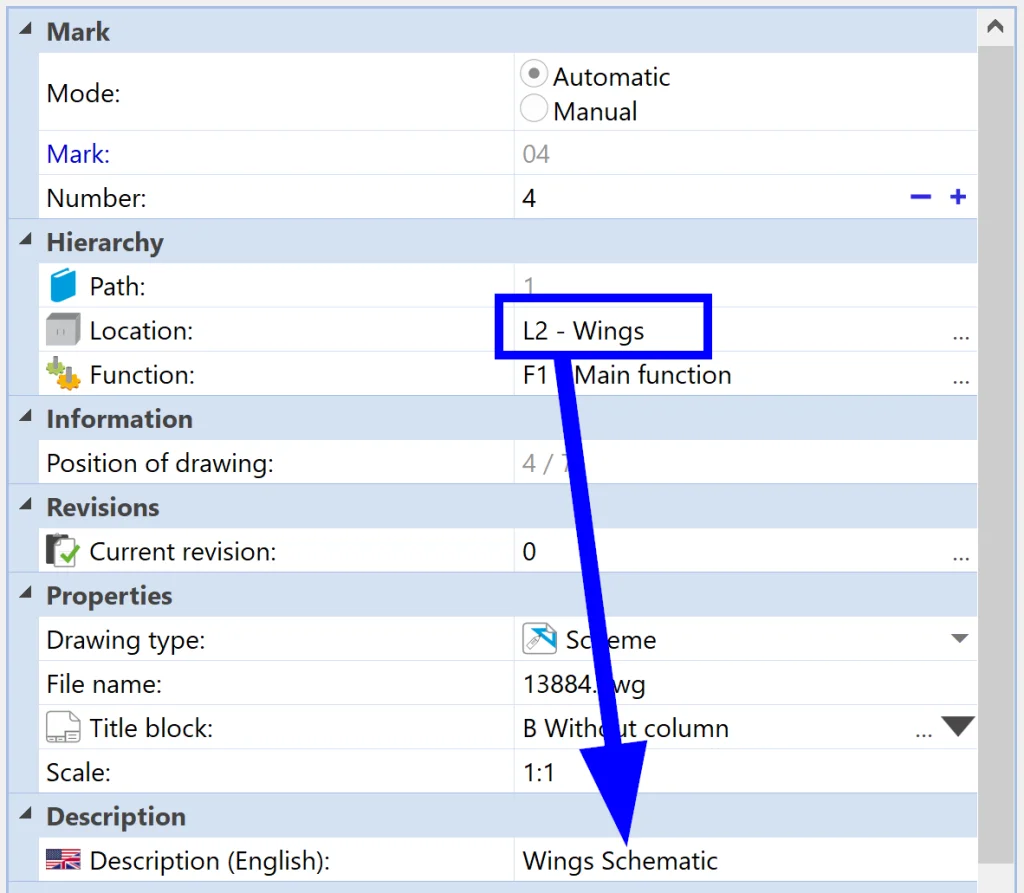Viewport: 1024px width, 893px height.
Task: Open the Title block dropdown triangle
Action: [x=957, y=727]
